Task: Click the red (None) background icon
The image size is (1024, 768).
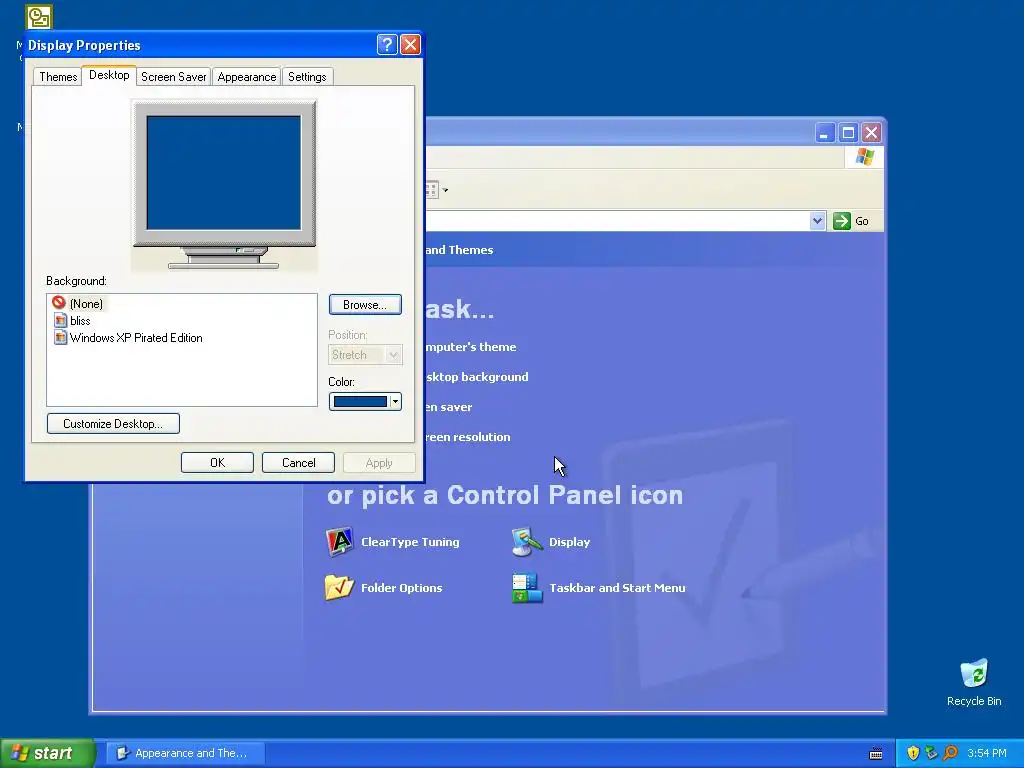Action: (x=59, y=302)
